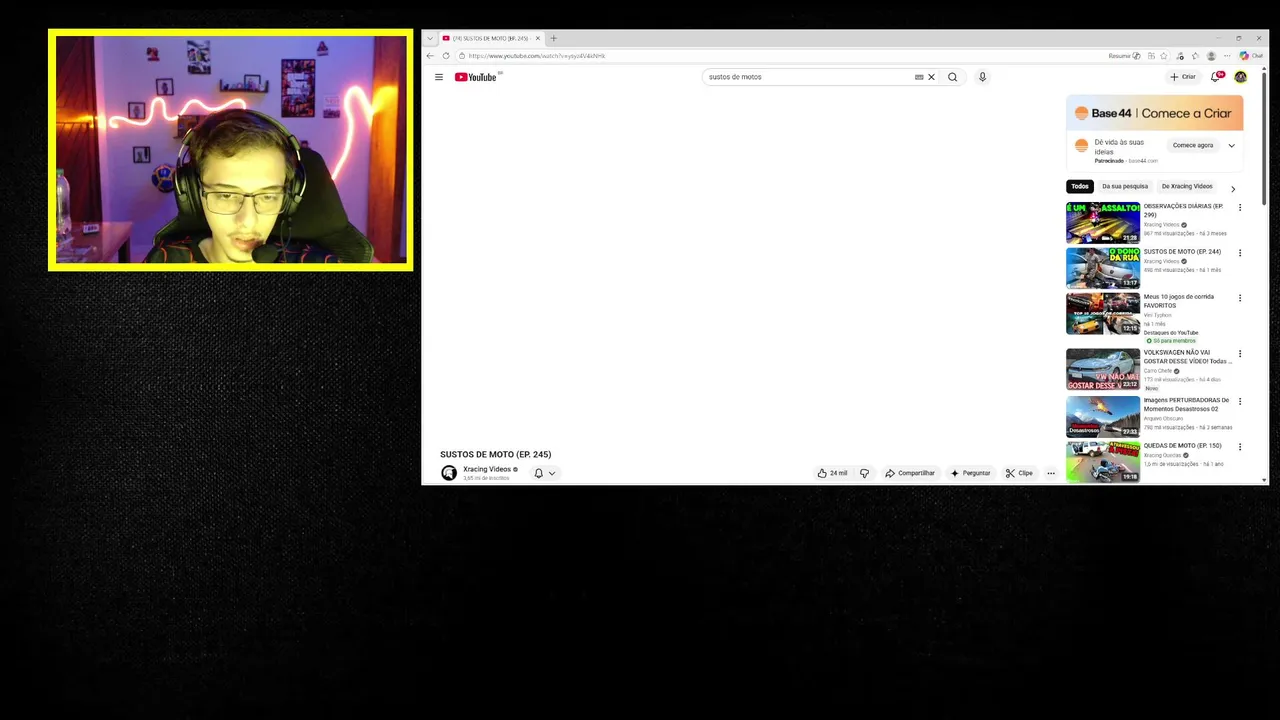Open the browser profile icon
This screenshot has height=720, width=1280.
click(x=1212, y=56)
